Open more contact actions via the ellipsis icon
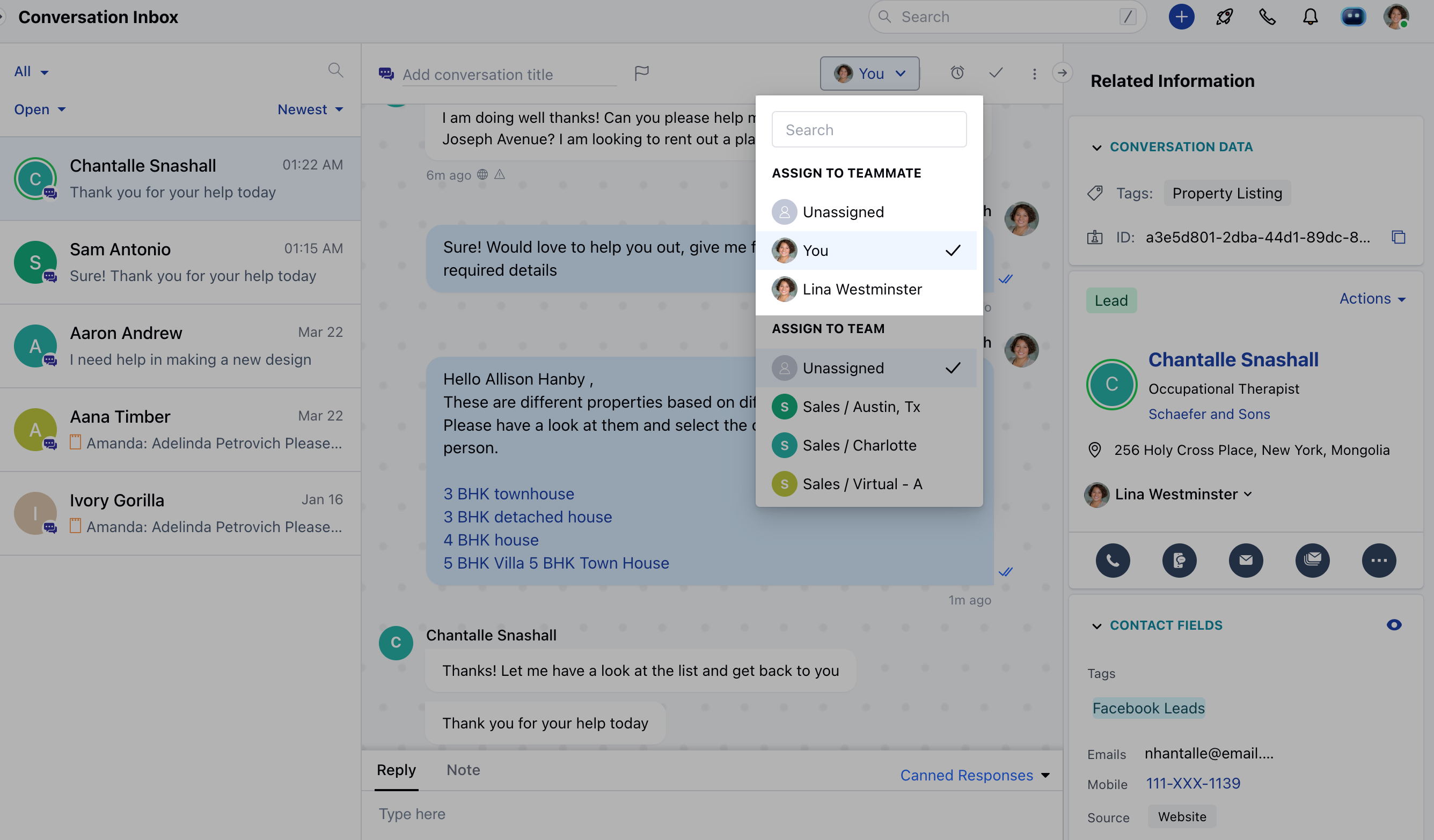Image resolution: width=1434 pixels, height=840 pixels. click(1379, 560)
